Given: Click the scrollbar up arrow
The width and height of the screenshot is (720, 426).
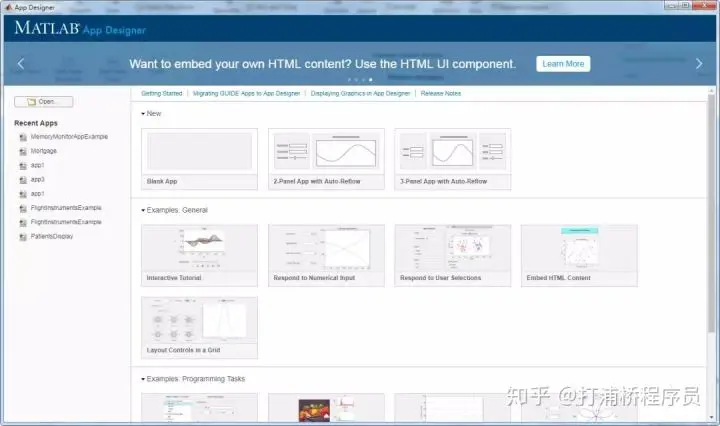Looking at the screenshot, I should [x=711, y=90].
